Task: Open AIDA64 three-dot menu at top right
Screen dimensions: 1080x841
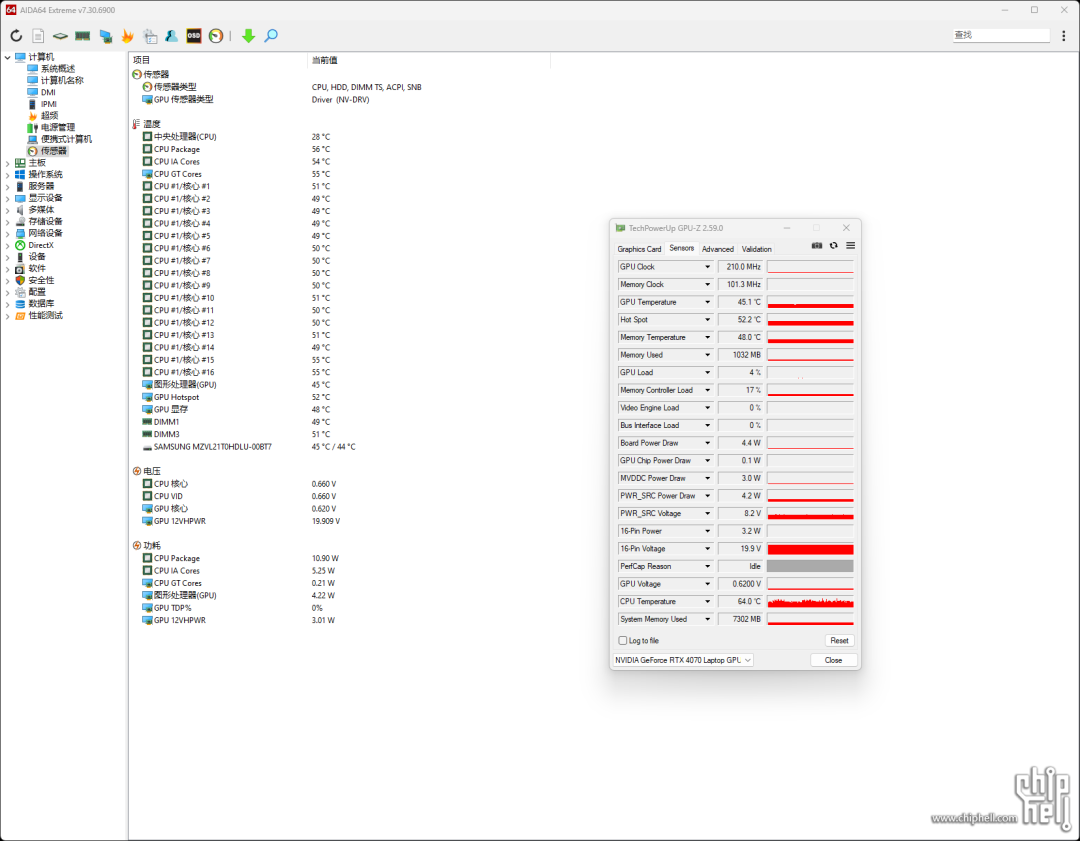Action: [1063, 36]
